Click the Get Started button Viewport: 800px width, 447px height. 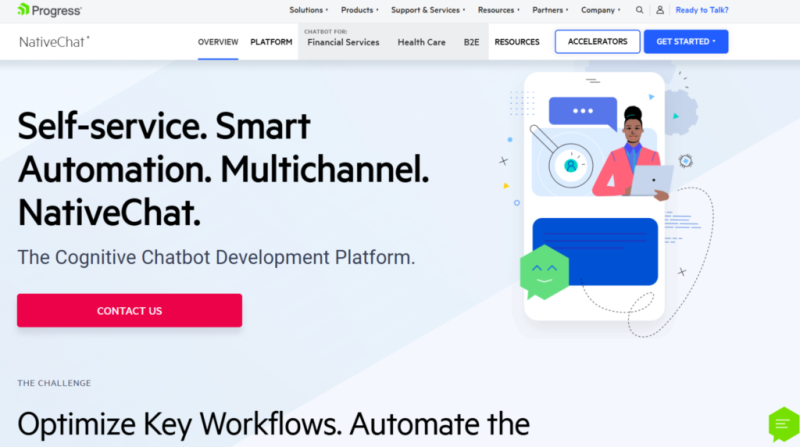pos(685,42)
